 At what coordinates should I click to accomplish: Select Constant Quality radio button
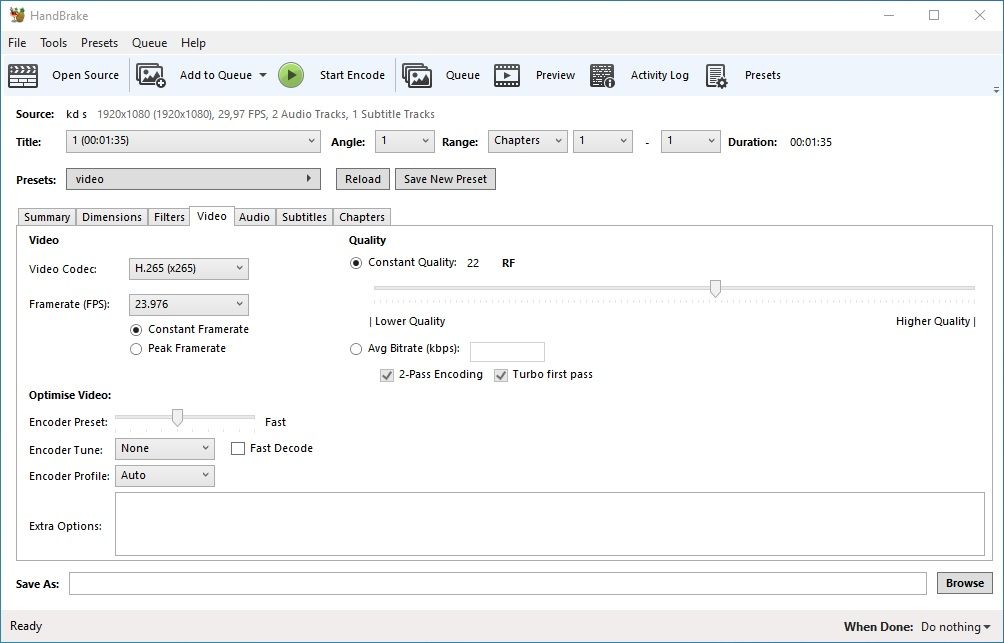pos(356,263)
